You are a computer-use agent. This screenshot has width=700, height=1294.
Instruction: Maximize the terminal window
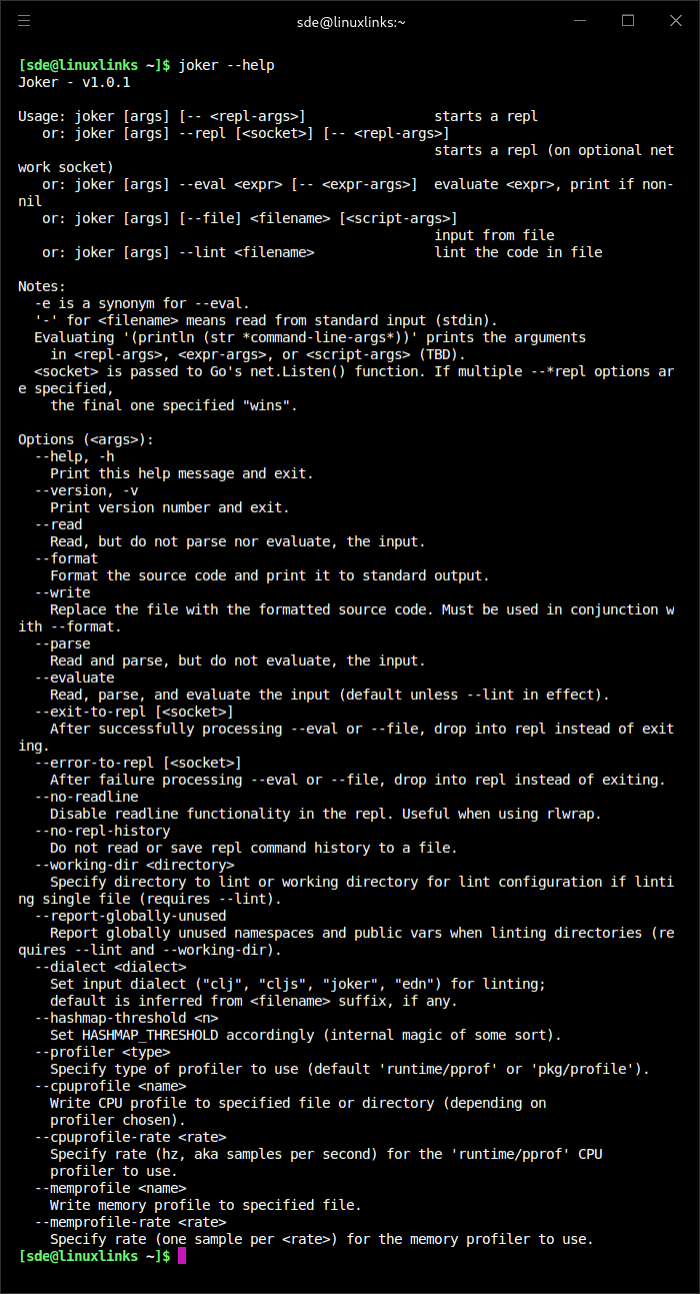(x=628, y=20)
